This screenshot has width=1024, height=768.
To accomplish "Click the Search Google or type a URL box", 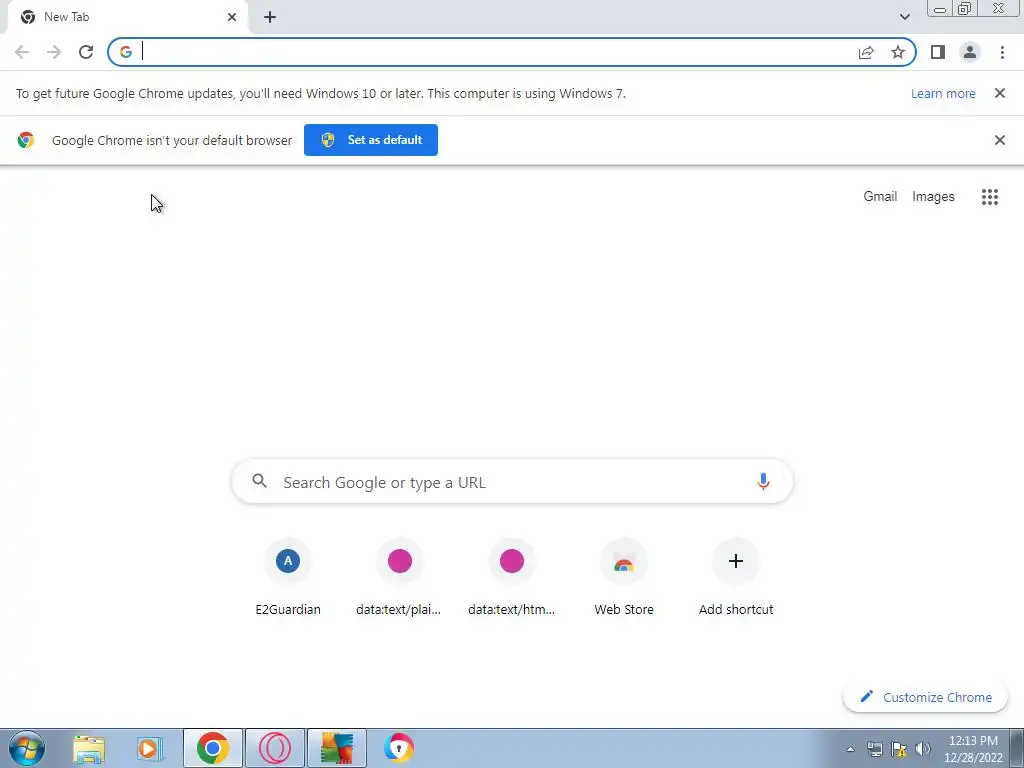I will (512, 482).
